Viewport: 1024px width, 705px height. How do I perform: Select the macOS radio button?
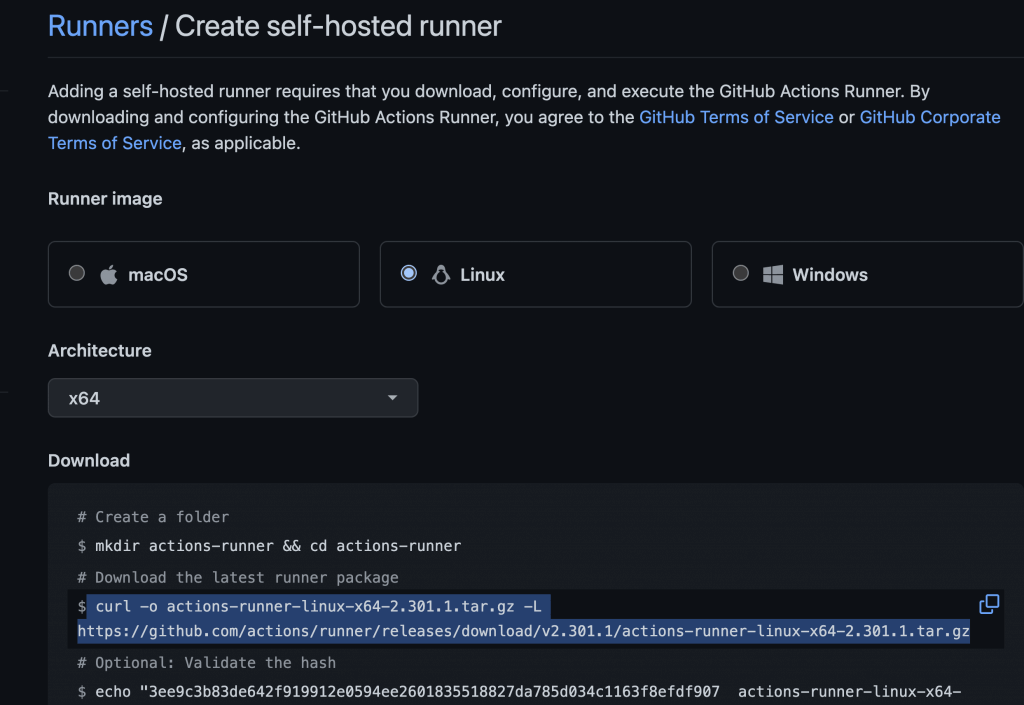click(76, 274)
